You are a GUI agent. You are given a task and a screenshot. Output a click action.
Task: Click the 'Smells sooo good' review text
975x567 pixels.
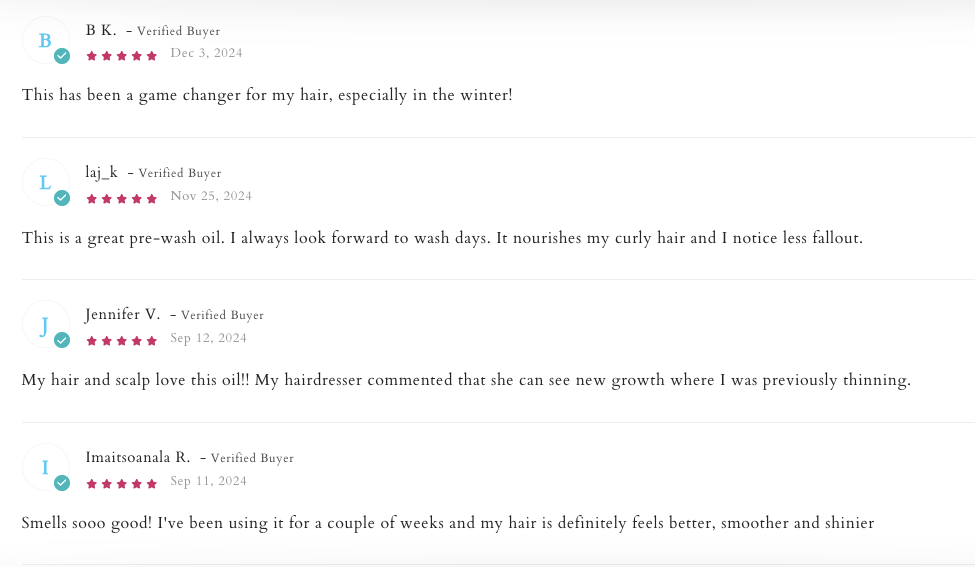[447, 523]
